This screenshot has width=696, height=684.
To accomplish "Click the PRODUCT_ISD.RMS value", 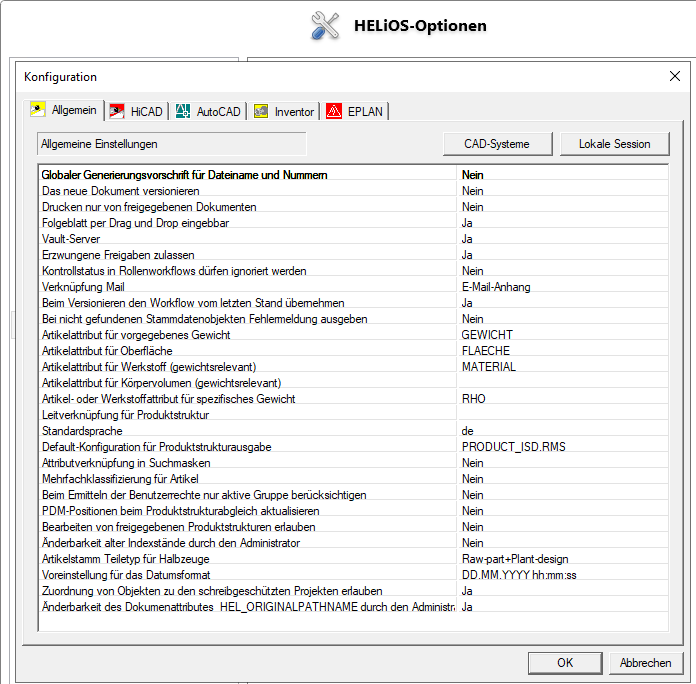I will pyautogui.click(x=514, y=447).
